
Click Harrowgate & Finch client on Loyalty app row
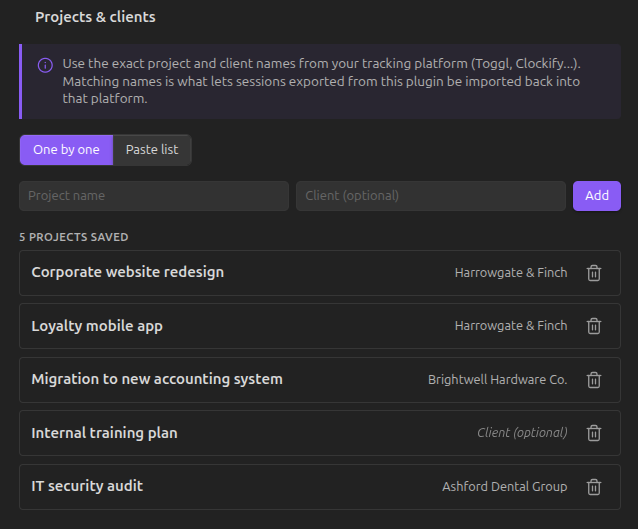(511, 326)
